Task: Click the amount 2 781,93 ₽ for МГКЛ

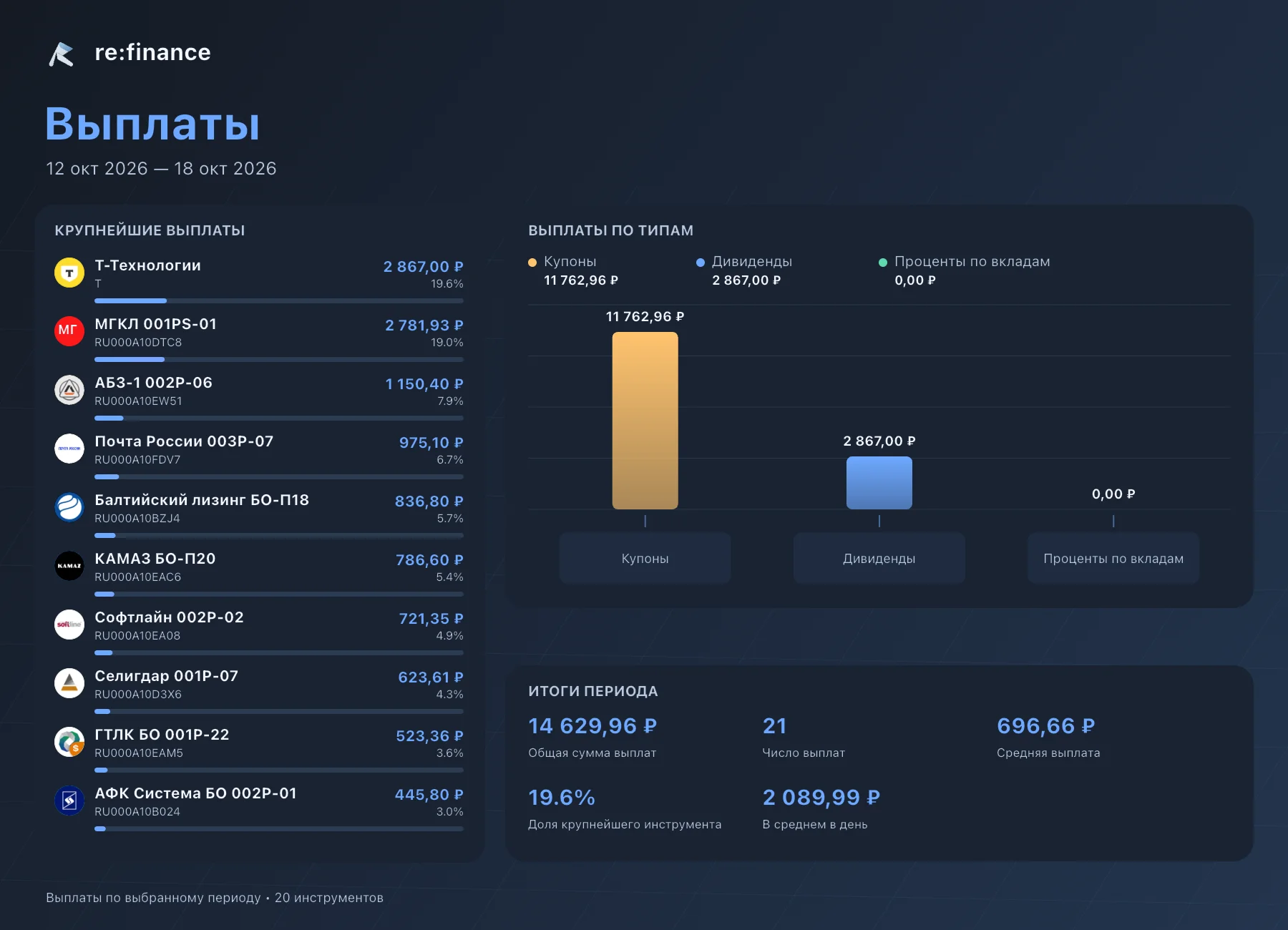Action: 424,325
